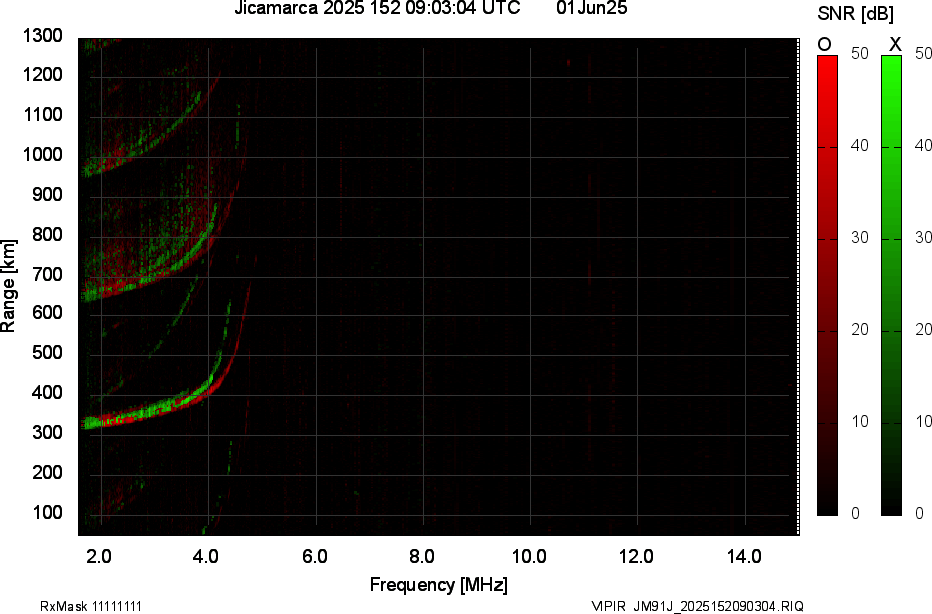Select the 'VIPIR JM91J_2025152090304.RIQ' file name
This screenshot has width=932, height=614.
[697, 606]
